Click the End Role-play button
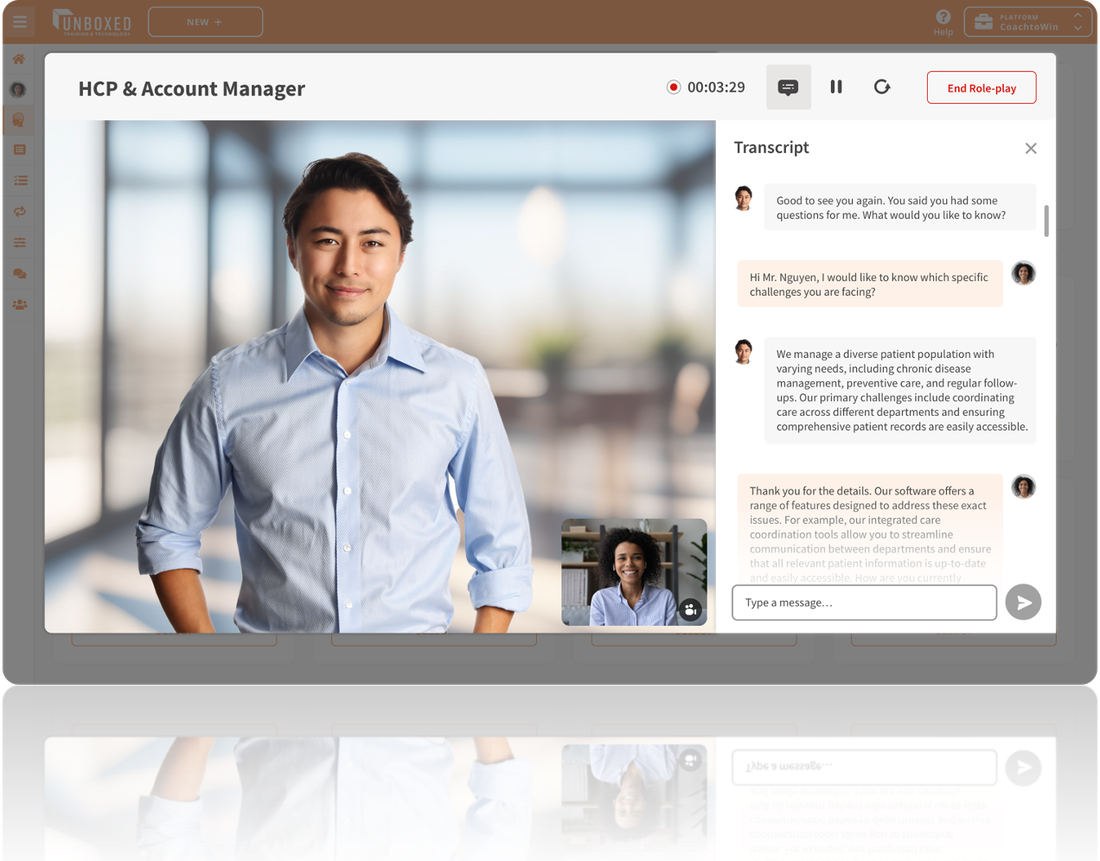1100x861 pixels. coord(981,88)
